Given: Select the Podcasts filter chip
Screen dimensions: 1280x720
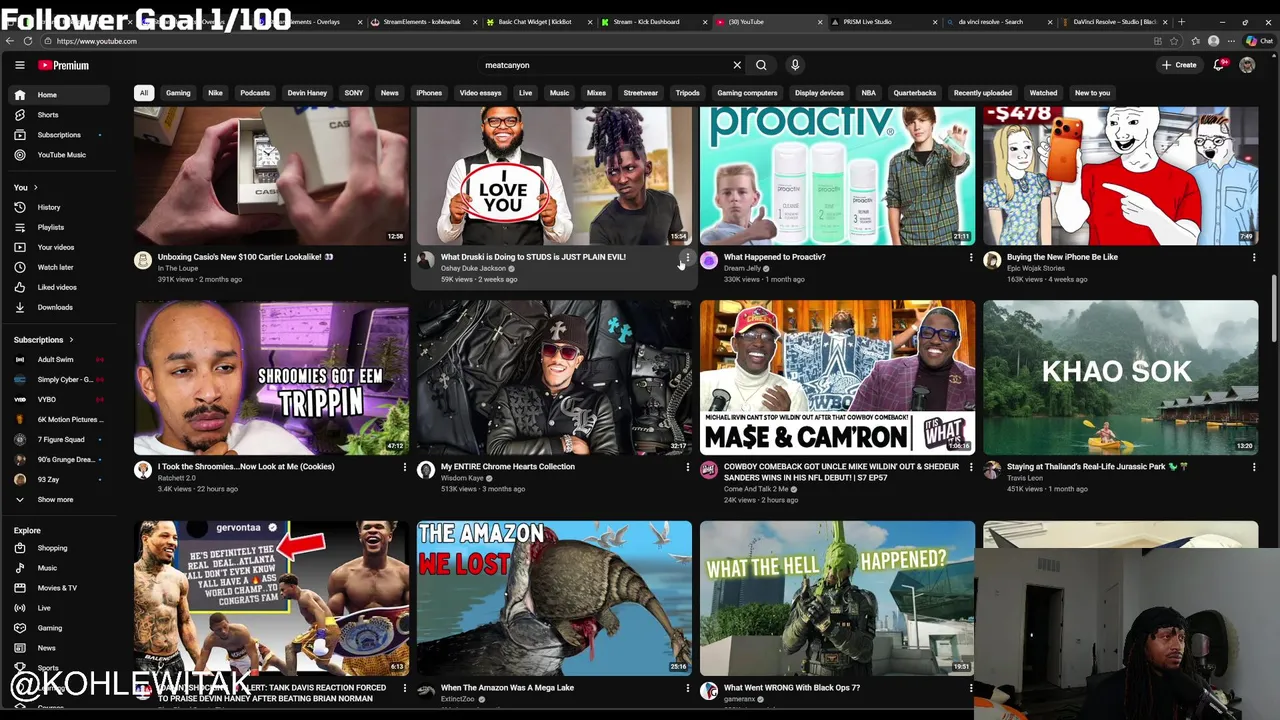Looking at the screenshot, I should click(255, 93).
